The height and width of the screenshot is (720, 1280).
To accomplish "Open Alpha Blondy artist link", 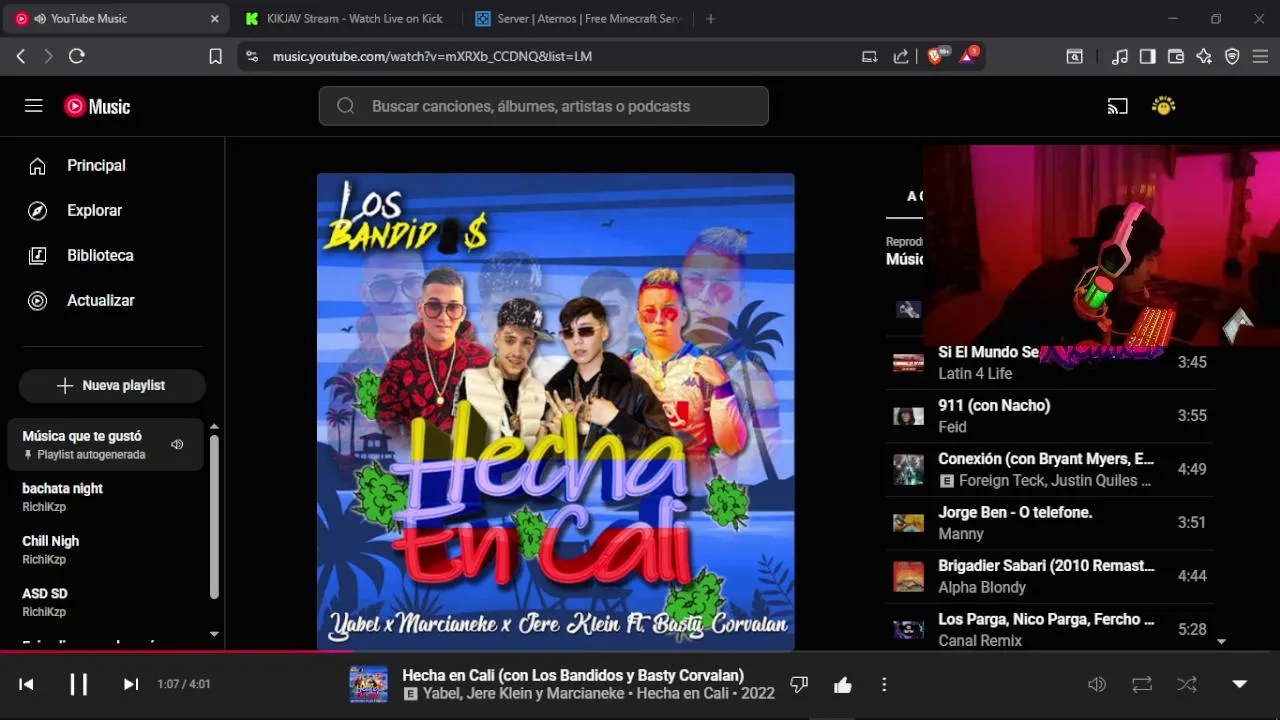I will point(982,587).
